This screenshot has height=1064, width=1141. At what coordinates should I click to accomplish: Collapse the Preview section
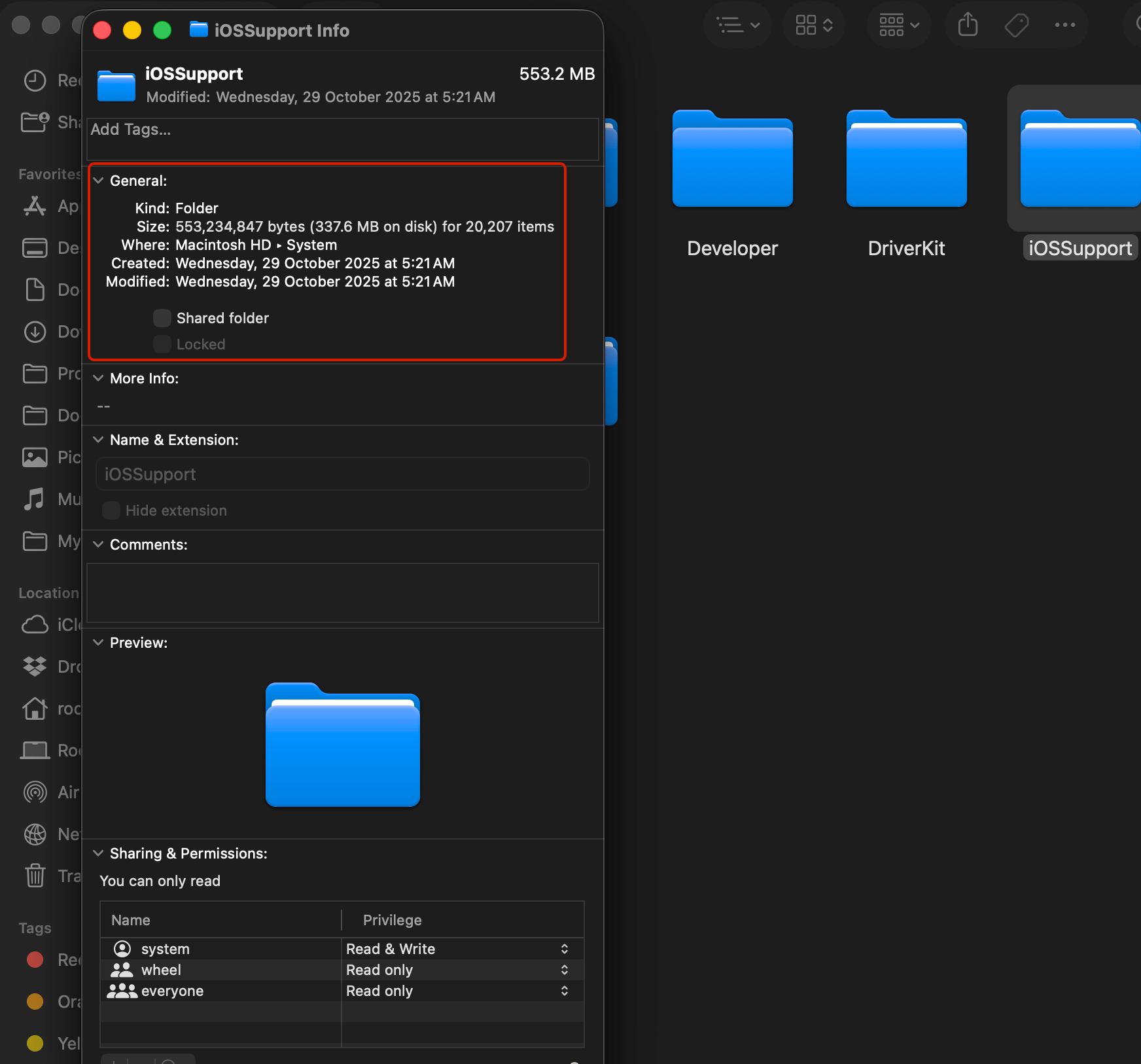pos(98,643)
